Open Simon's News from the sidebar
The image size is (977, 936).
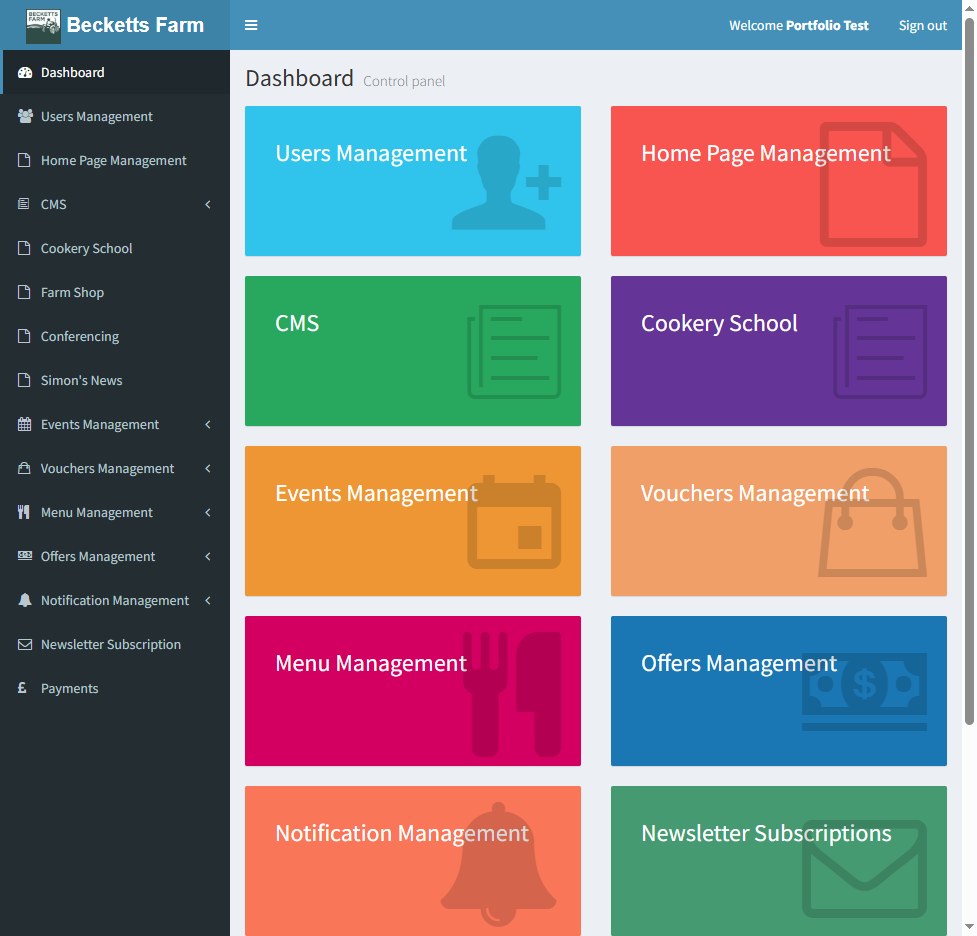click(116, 380)
